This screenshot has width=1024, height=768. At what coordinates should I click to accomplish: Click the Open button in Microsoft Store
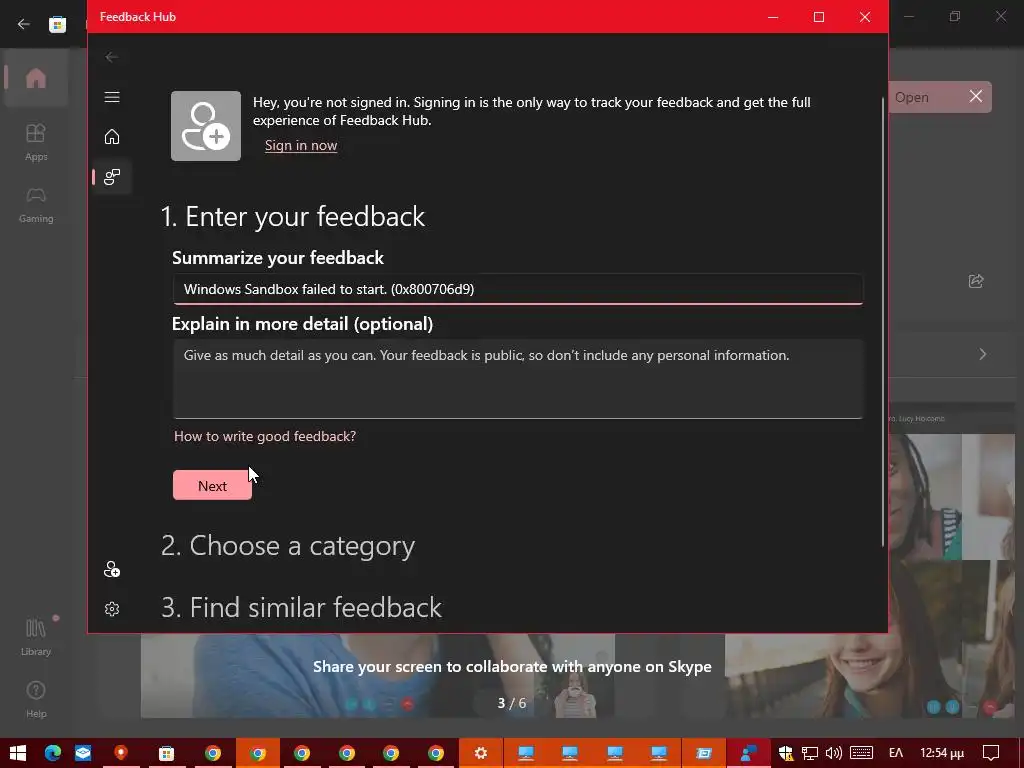click(x=912, y=97)
